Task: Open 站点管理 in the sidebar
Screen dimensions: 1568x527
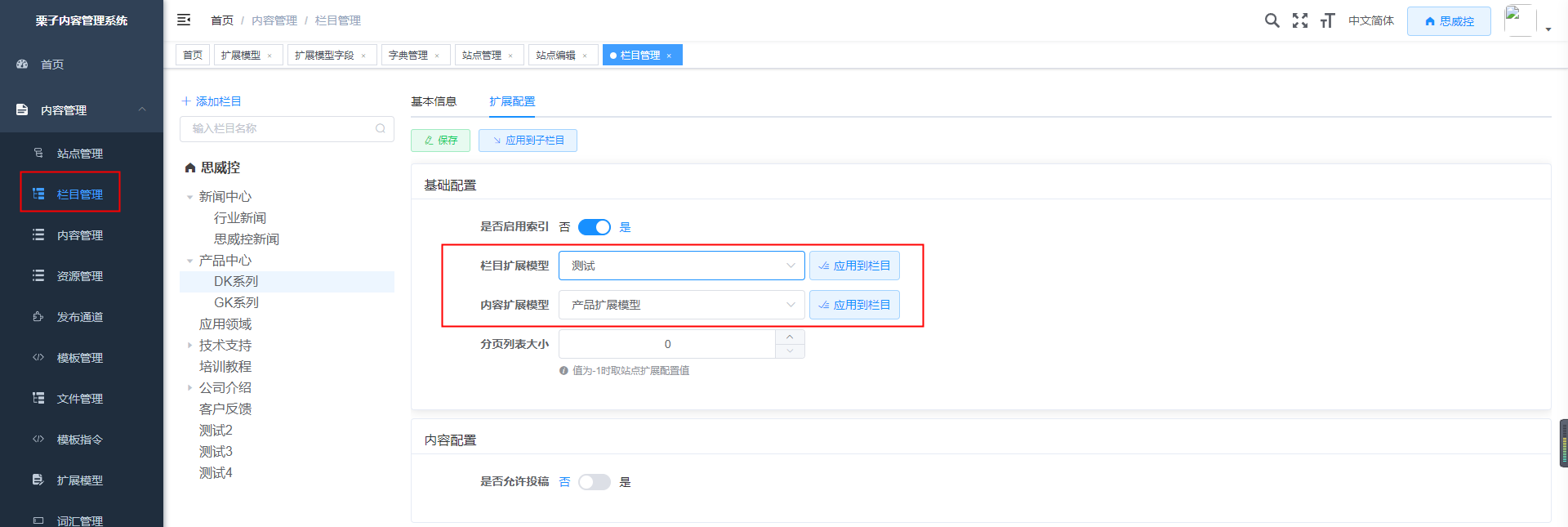Action: (79, 154)
